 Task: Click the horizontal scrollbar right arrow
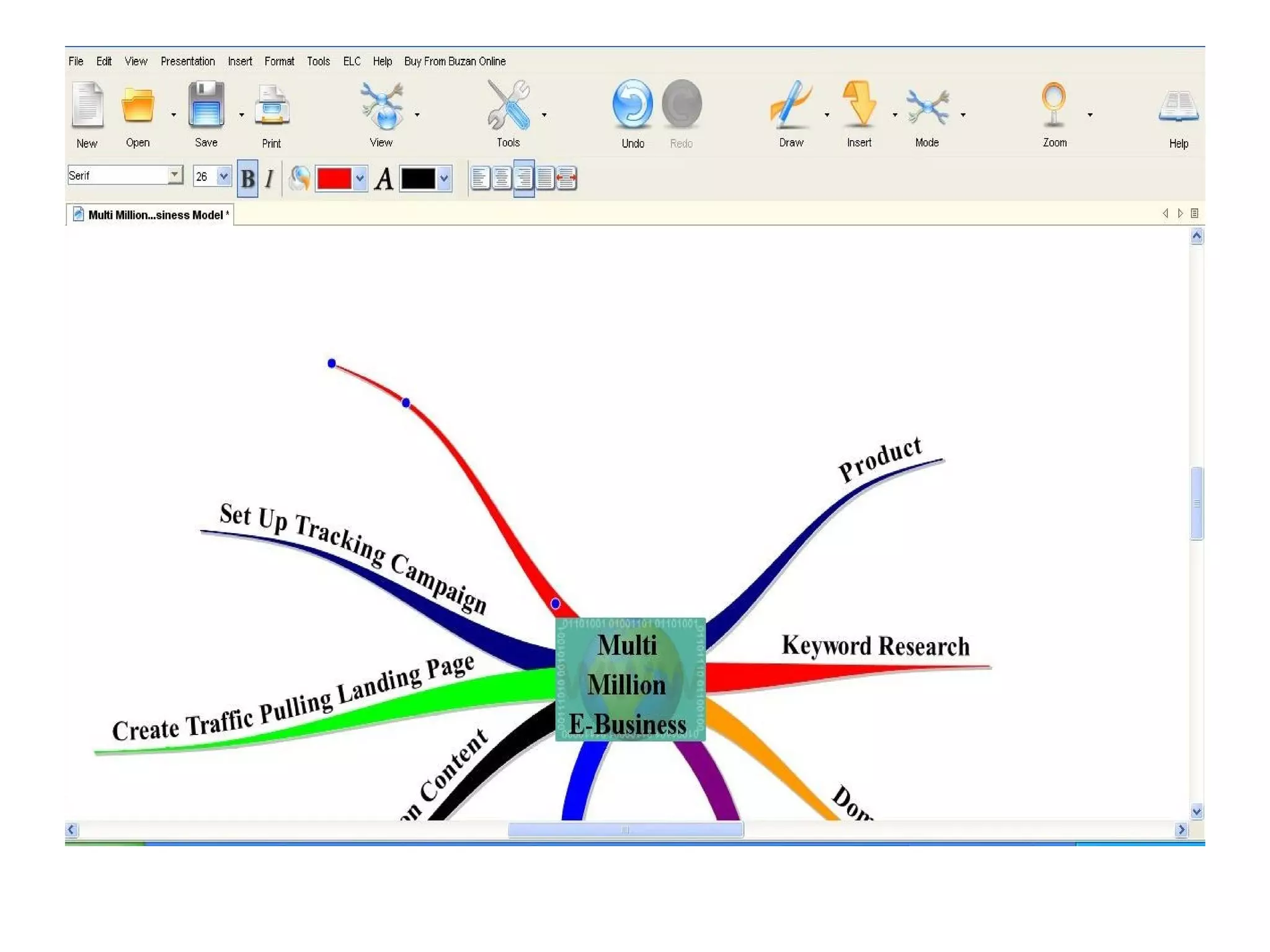click(1181, 830)
